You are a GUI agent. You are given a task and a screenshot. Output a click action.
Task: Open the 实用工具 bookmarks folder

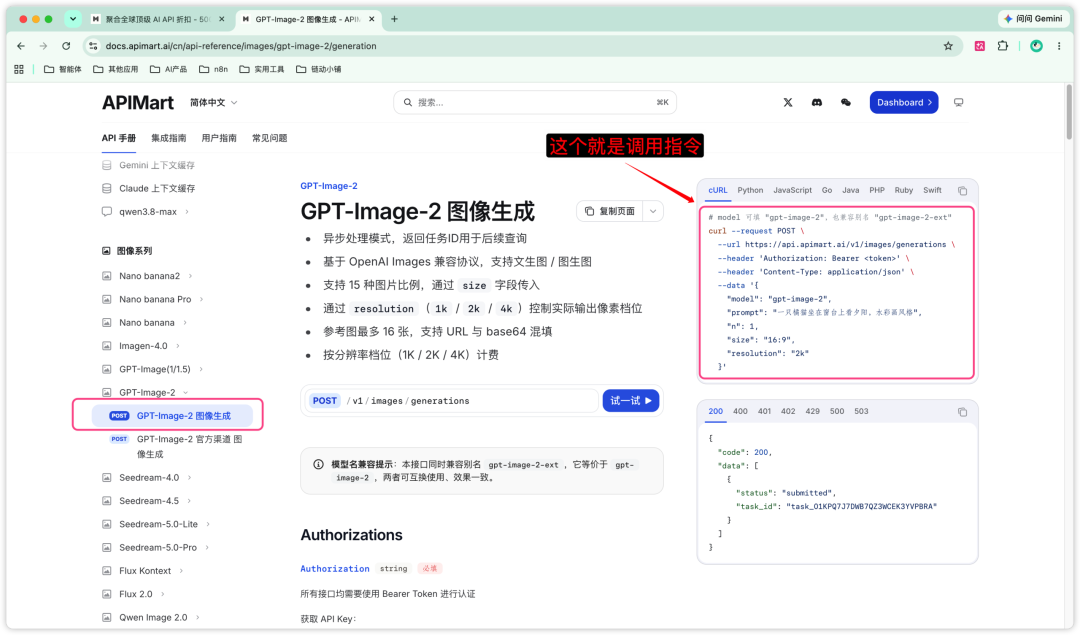(x=262, y=70)
